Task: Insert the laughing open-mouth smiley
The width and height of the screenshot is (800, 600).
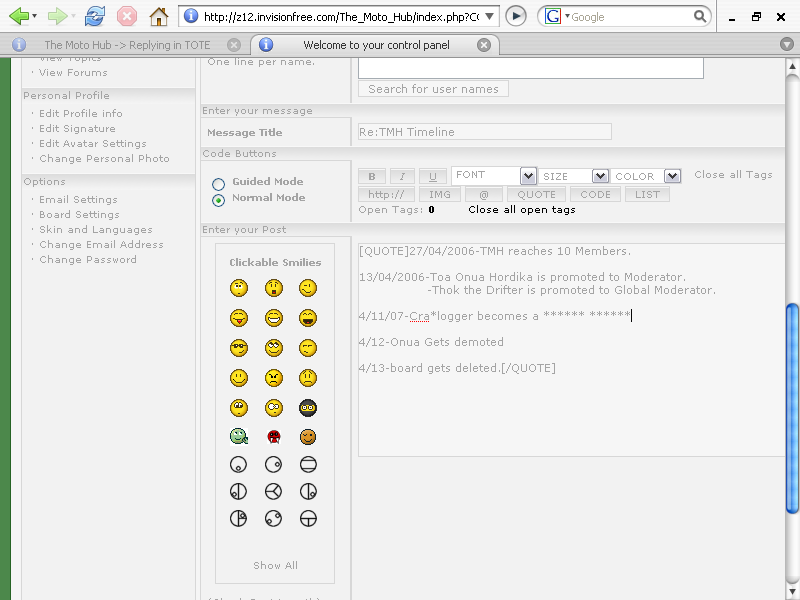Action: point(308,318)
